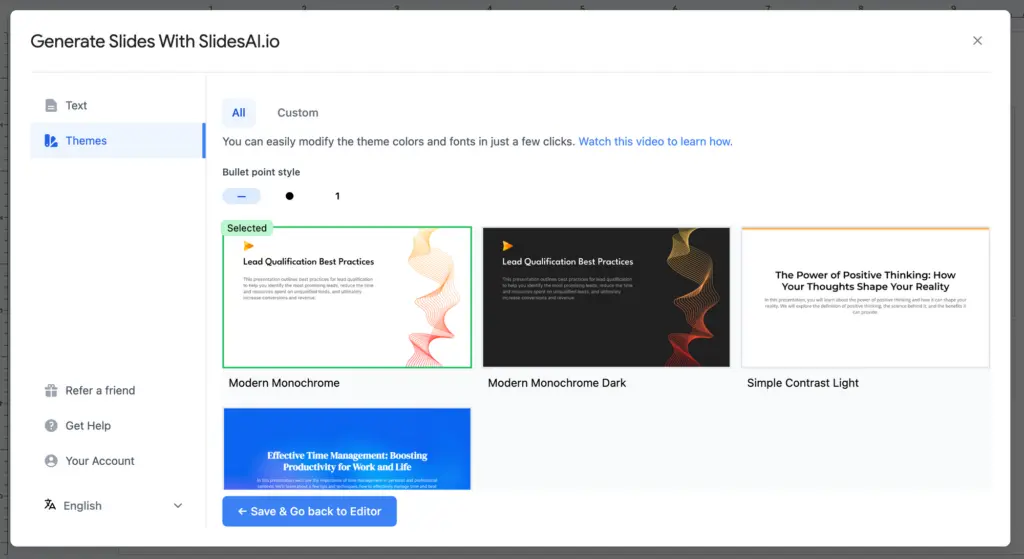
Task: Click the gift icon beside Refer a friend
Action: 51,391
